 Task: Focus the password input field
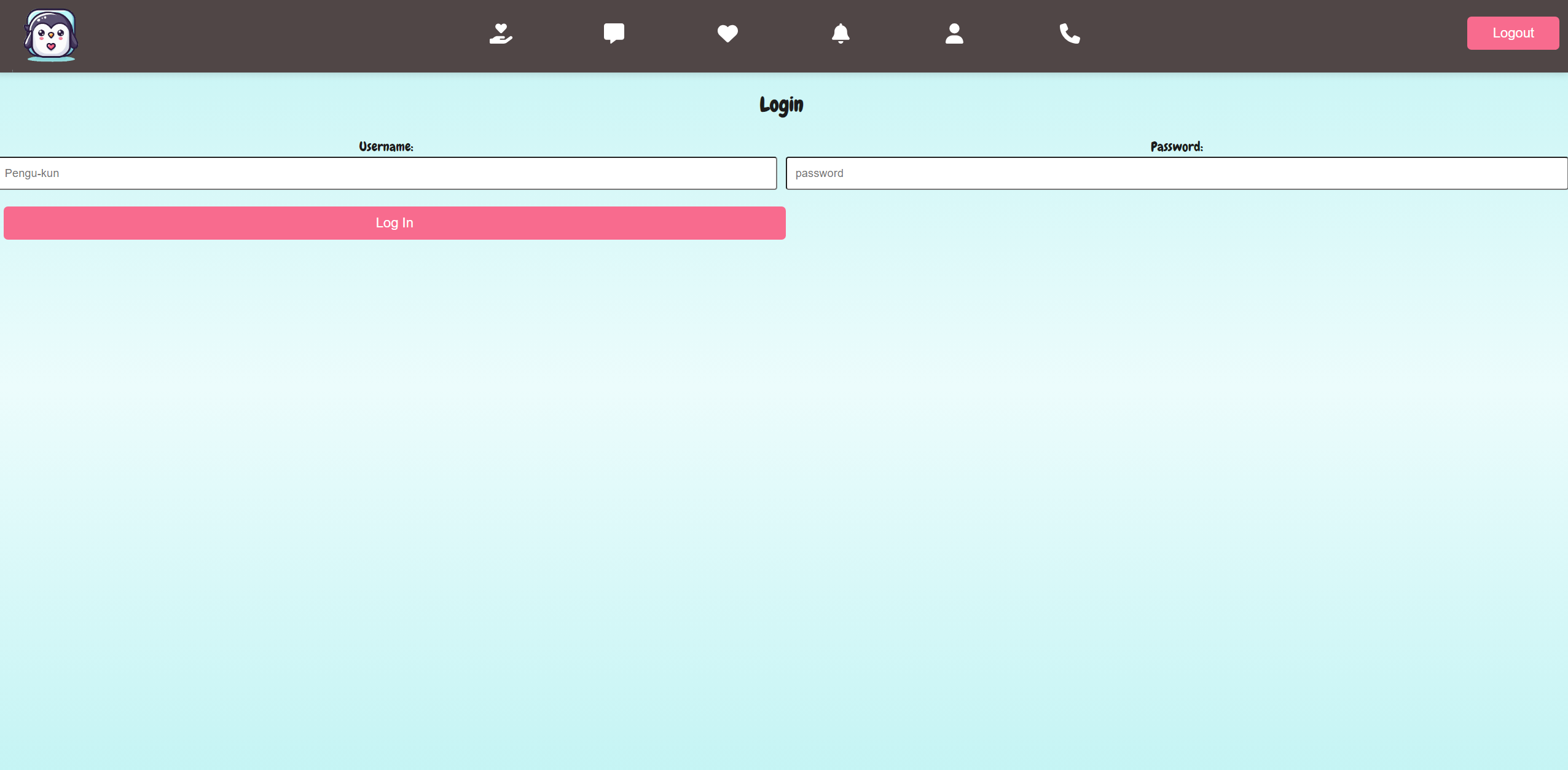click(x=1177, y=173)
